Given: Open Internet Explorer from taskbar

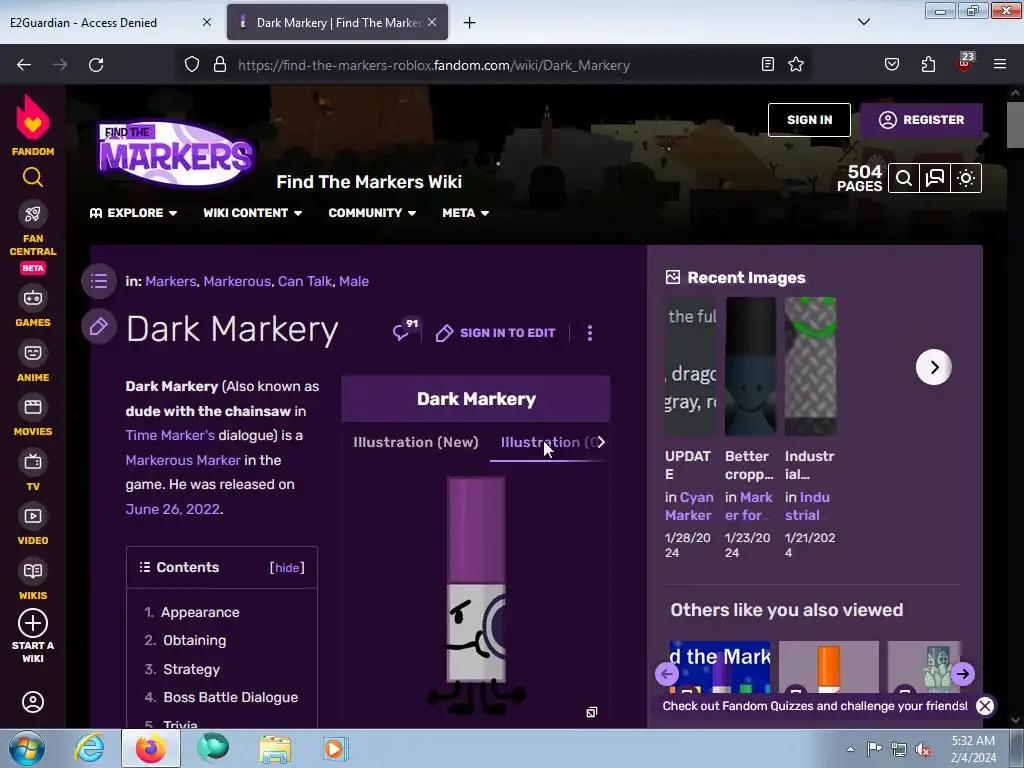Looking at the screenshot, I should [x=89, y=748].
